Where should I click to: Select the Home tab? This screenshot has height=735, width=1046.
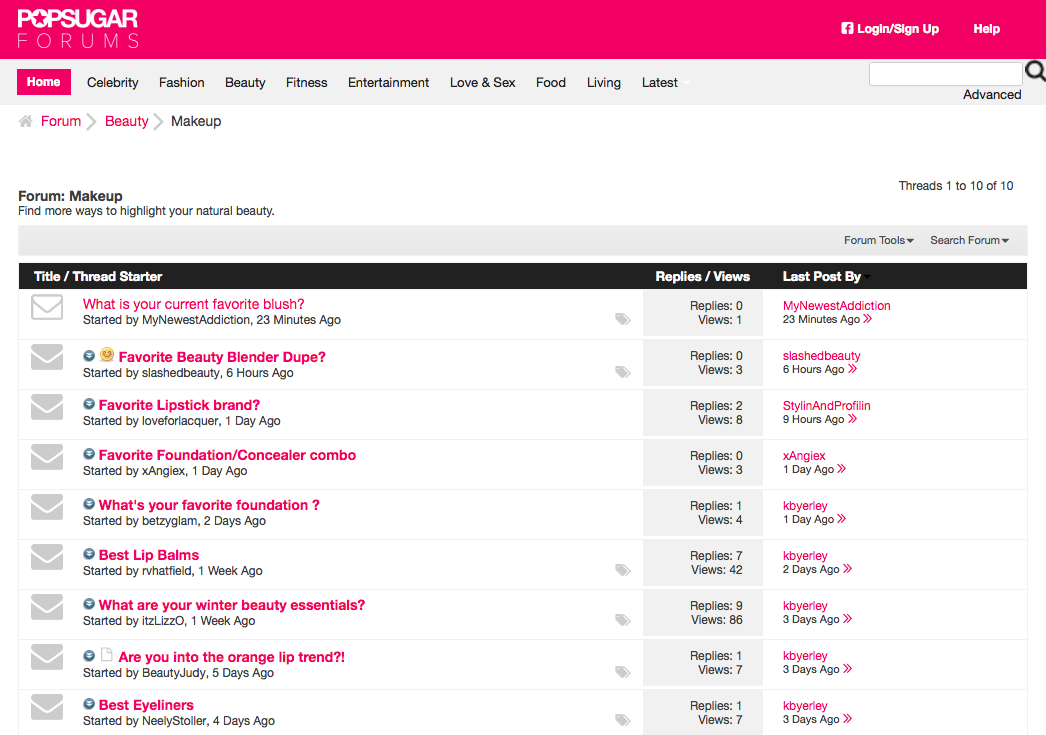pyautogui.click(x=43, y=82)
